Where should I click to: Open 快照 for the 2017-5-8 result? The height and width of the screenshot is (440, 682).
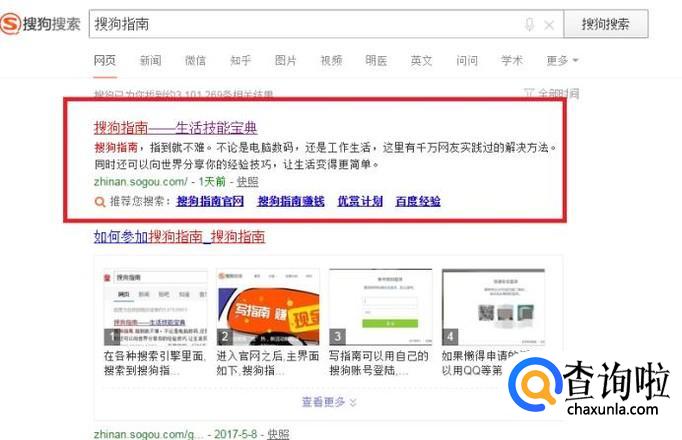click(278, 434)
